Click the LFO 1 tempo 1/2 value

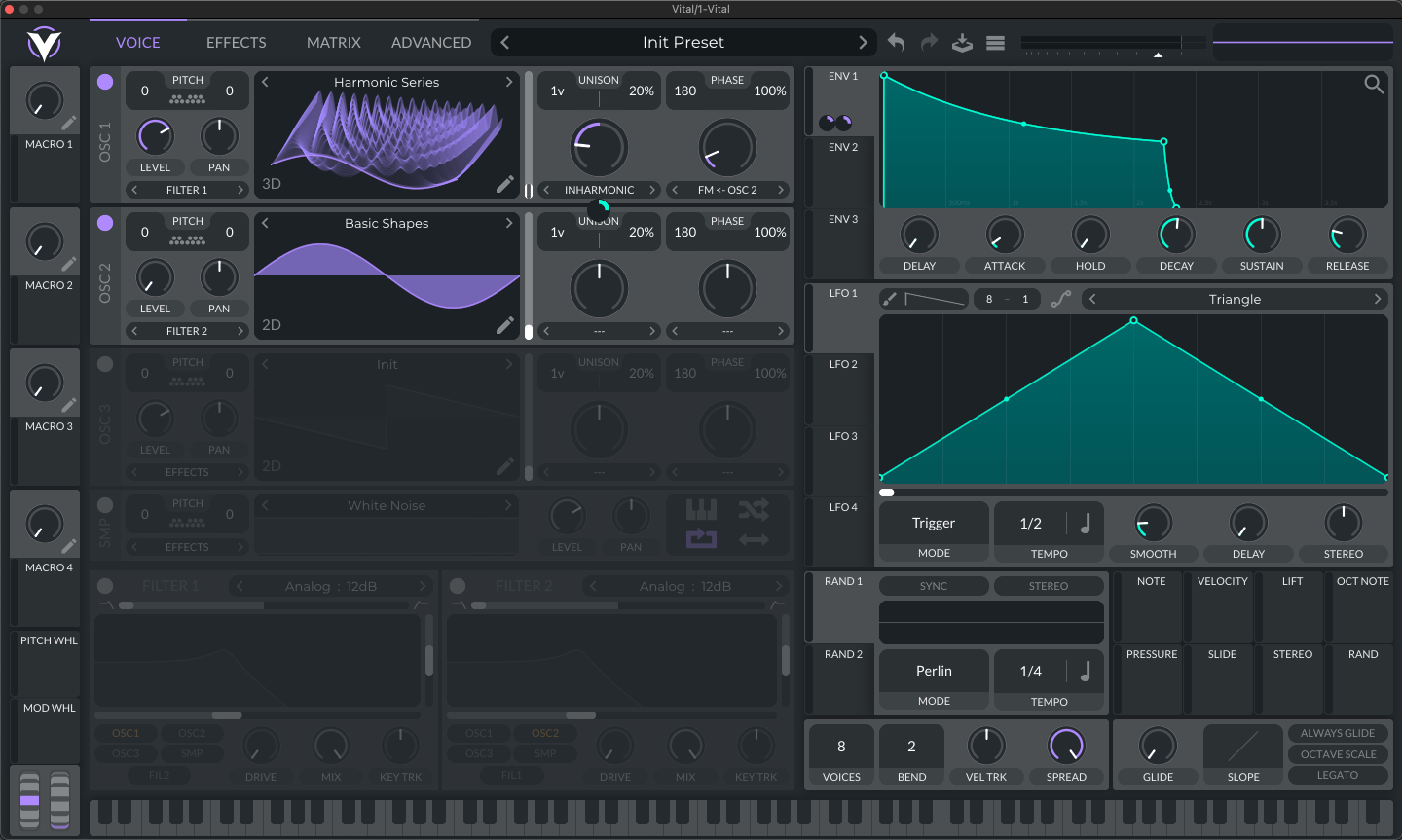[x=1030, y=524]
